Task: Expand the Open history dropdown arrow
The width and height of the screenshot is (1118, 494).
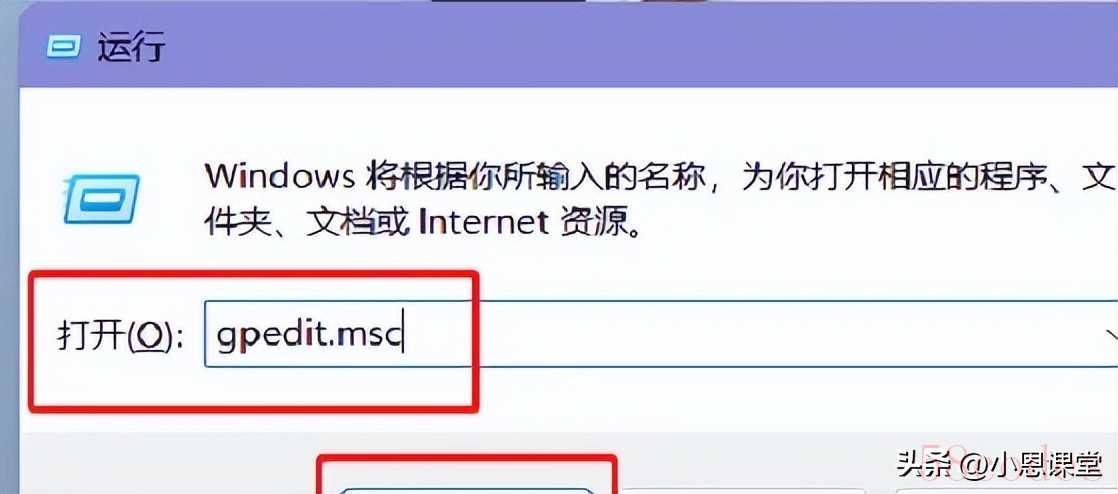Action: (x=1109, y=334)
